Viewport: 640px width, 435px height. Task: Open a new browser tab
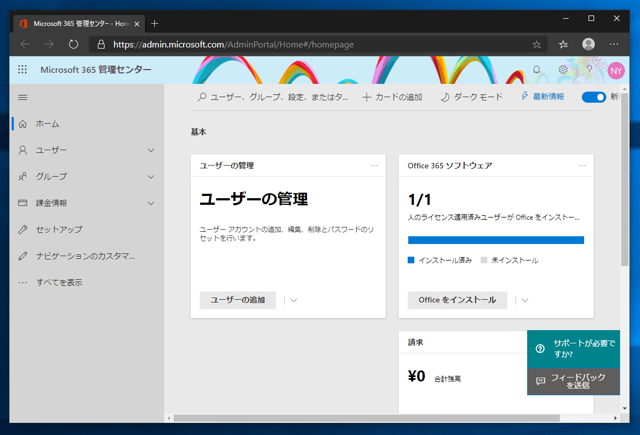154,24
